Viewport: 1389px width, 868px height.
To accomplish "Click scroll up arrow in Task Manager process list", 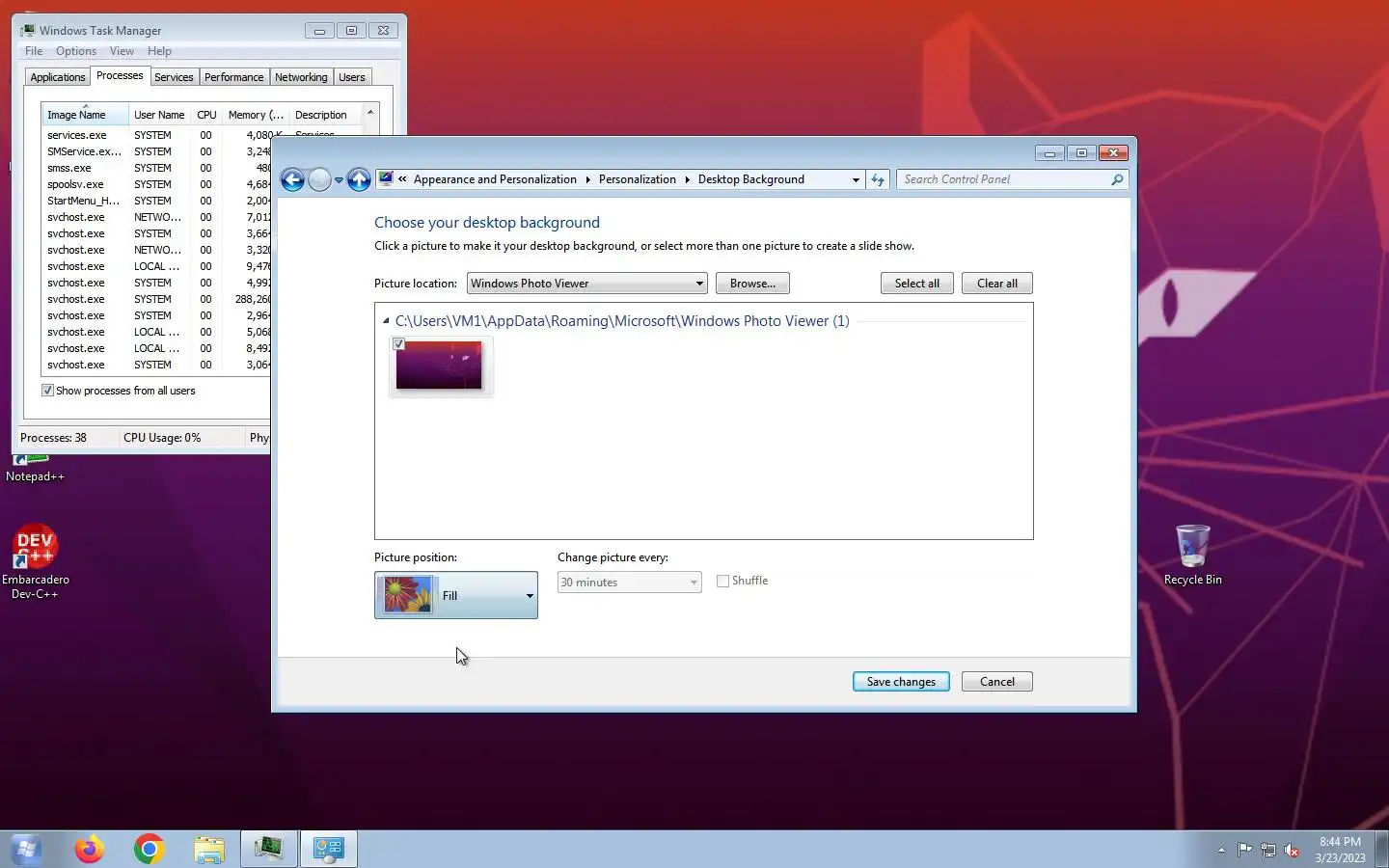I will pos(370,113).
